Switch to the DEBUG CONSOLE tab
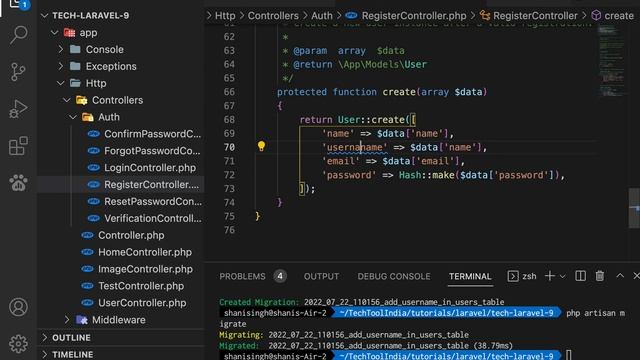Viewport: 640px width, 360px height. (394, 276)
